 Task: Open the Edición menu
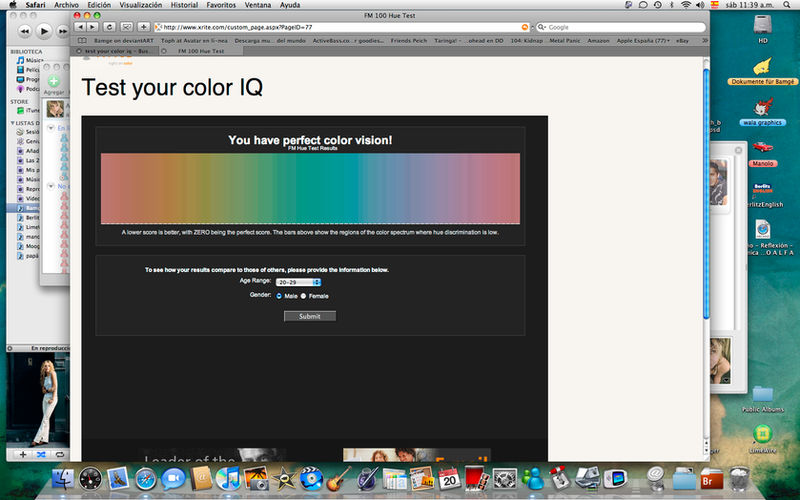[99, 5]
